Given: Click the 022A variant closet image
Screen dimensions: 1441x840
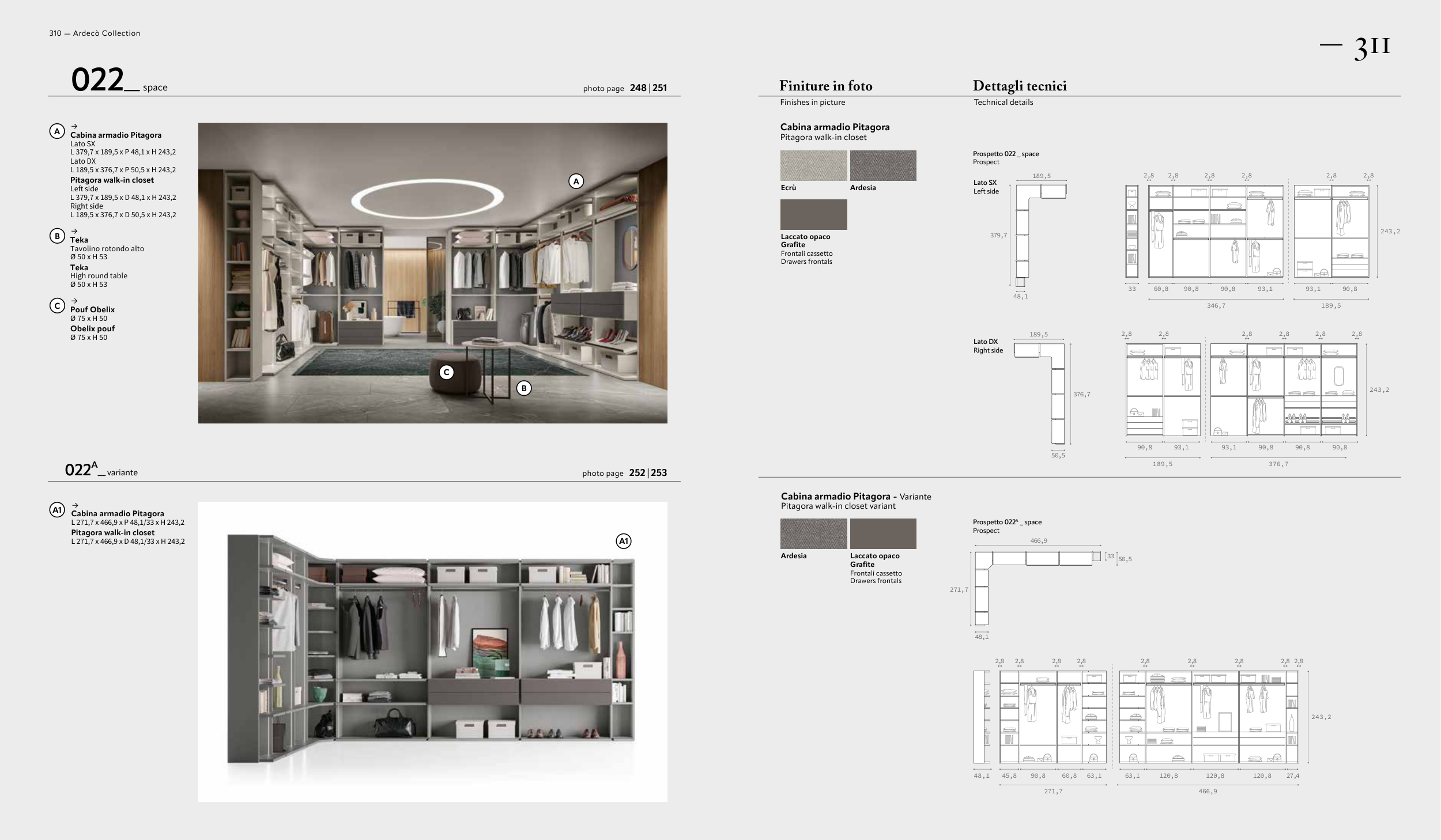Looking at the screenshot, I should (432, 651).
